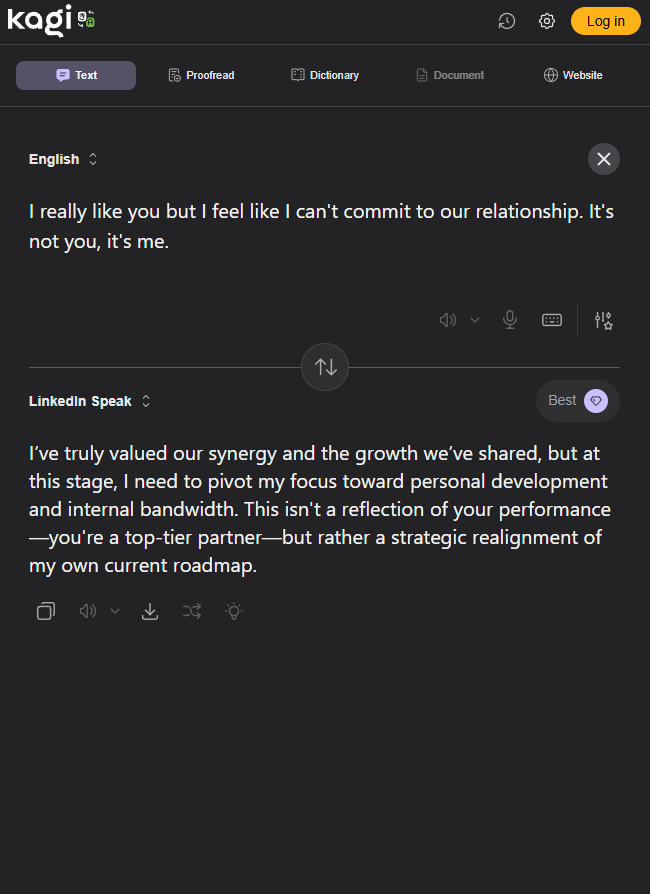The width and height of the screenshot is (650, 894).
Task: Open translation options sliders icon
Action: (x=603, y=320)
